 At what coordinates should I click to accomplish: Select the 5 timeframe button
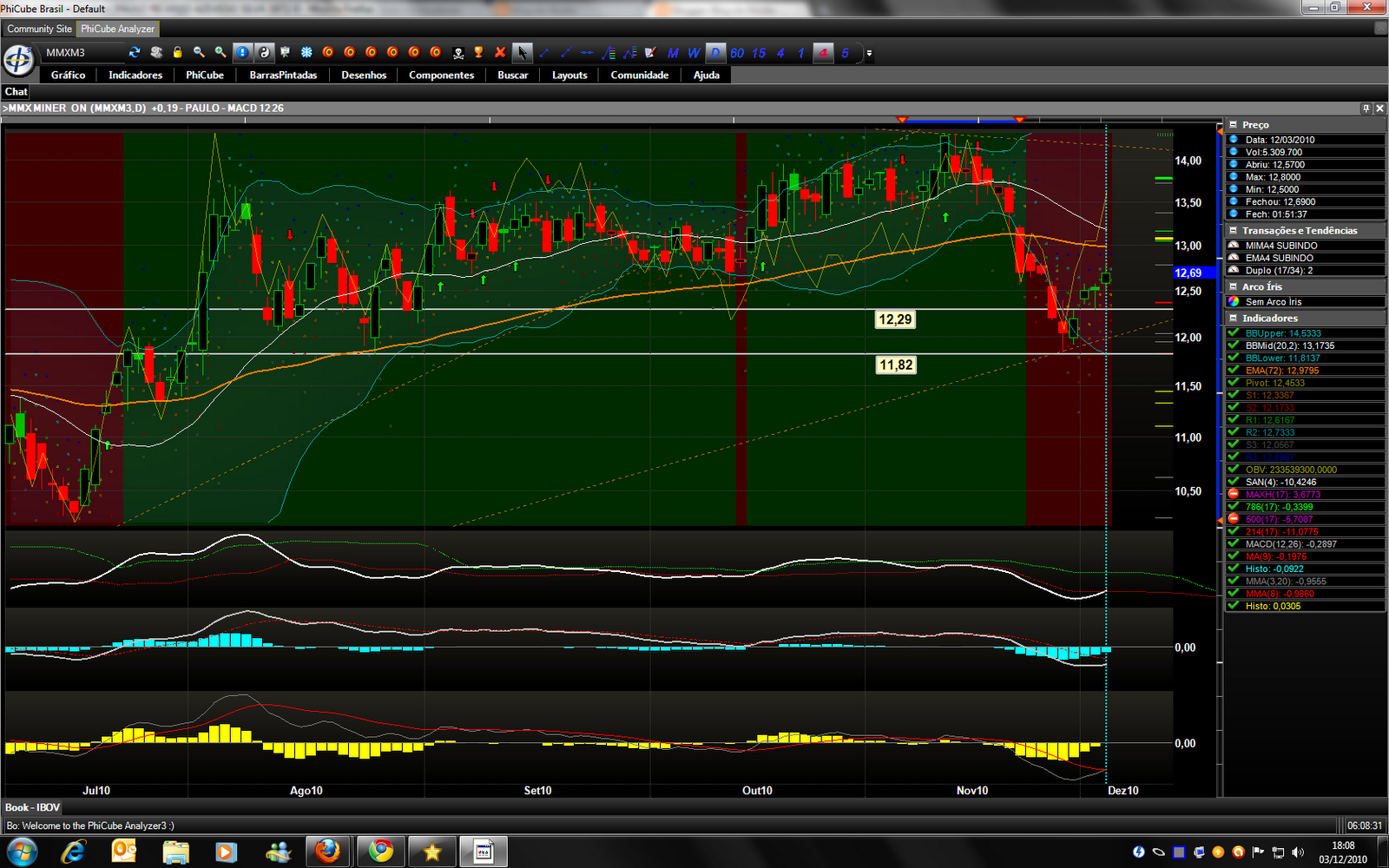tap(845, 53)
